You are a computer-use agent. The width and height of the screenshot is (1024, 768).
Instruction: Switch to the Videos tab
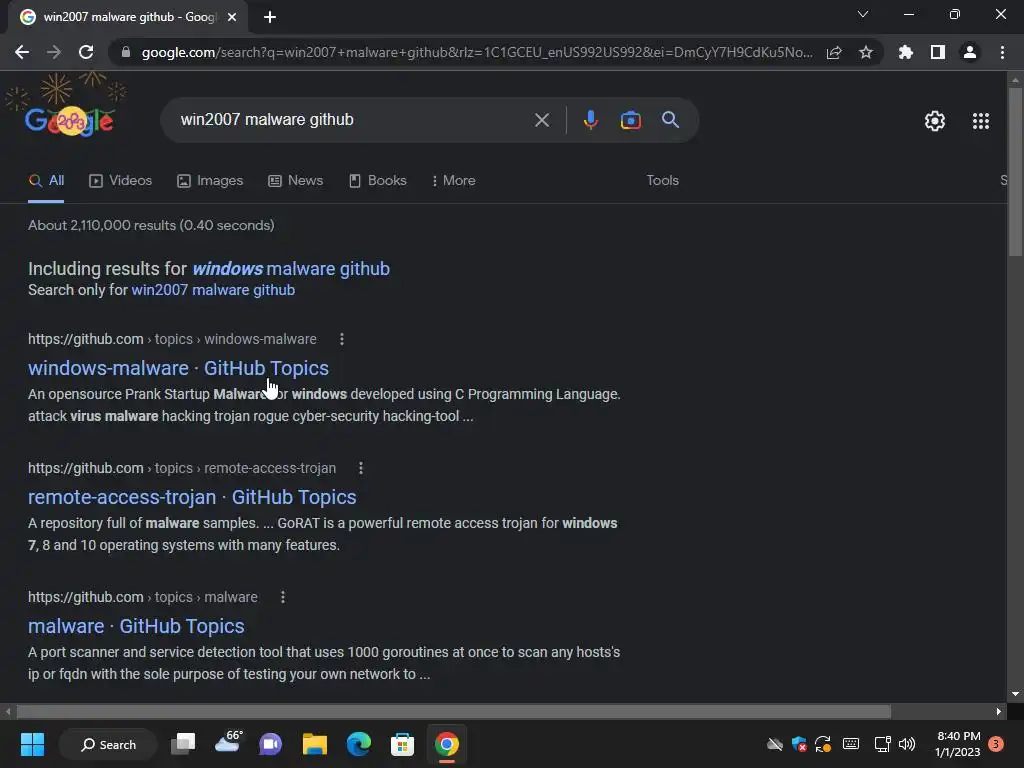[120, 181]
